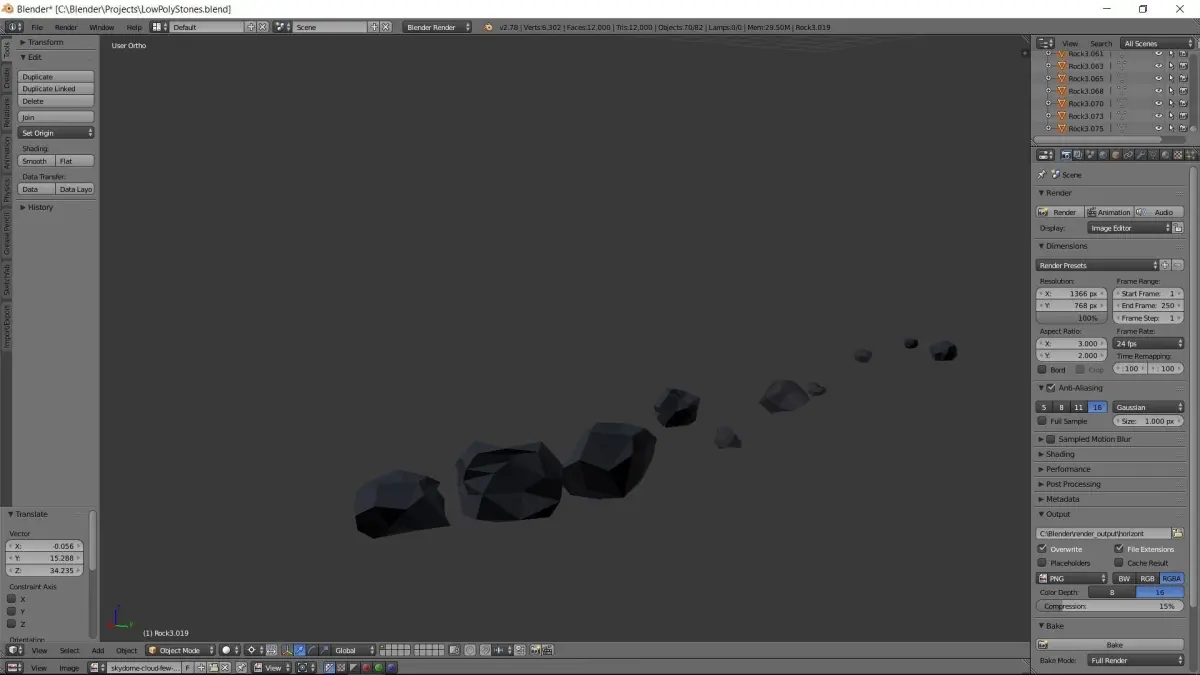1200x675 pixels.
Task: Open the Gaussian filter dropdown
Action: (x=1148, y=407)
